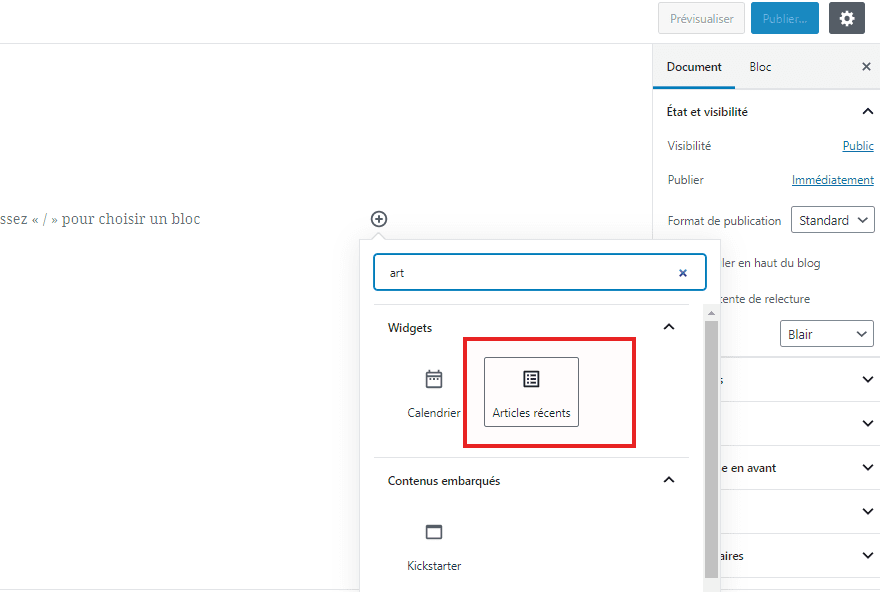The width and height of the screenshot is (880, 592).
Task: Click the Publier button
Action: [x=784, y=19]
